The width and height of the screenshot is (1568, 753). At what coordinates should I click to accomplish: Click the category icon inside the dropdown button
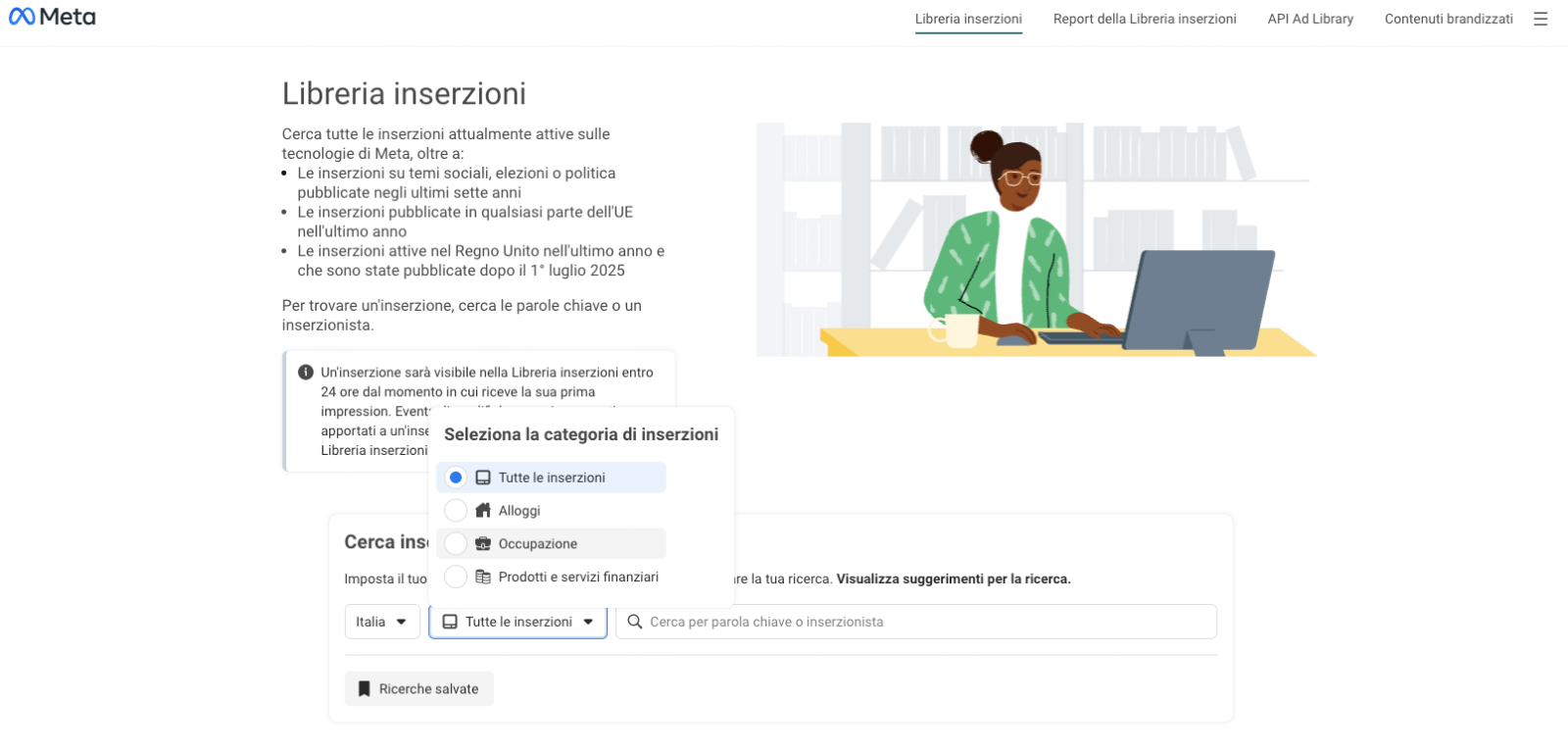click(450, 622)
